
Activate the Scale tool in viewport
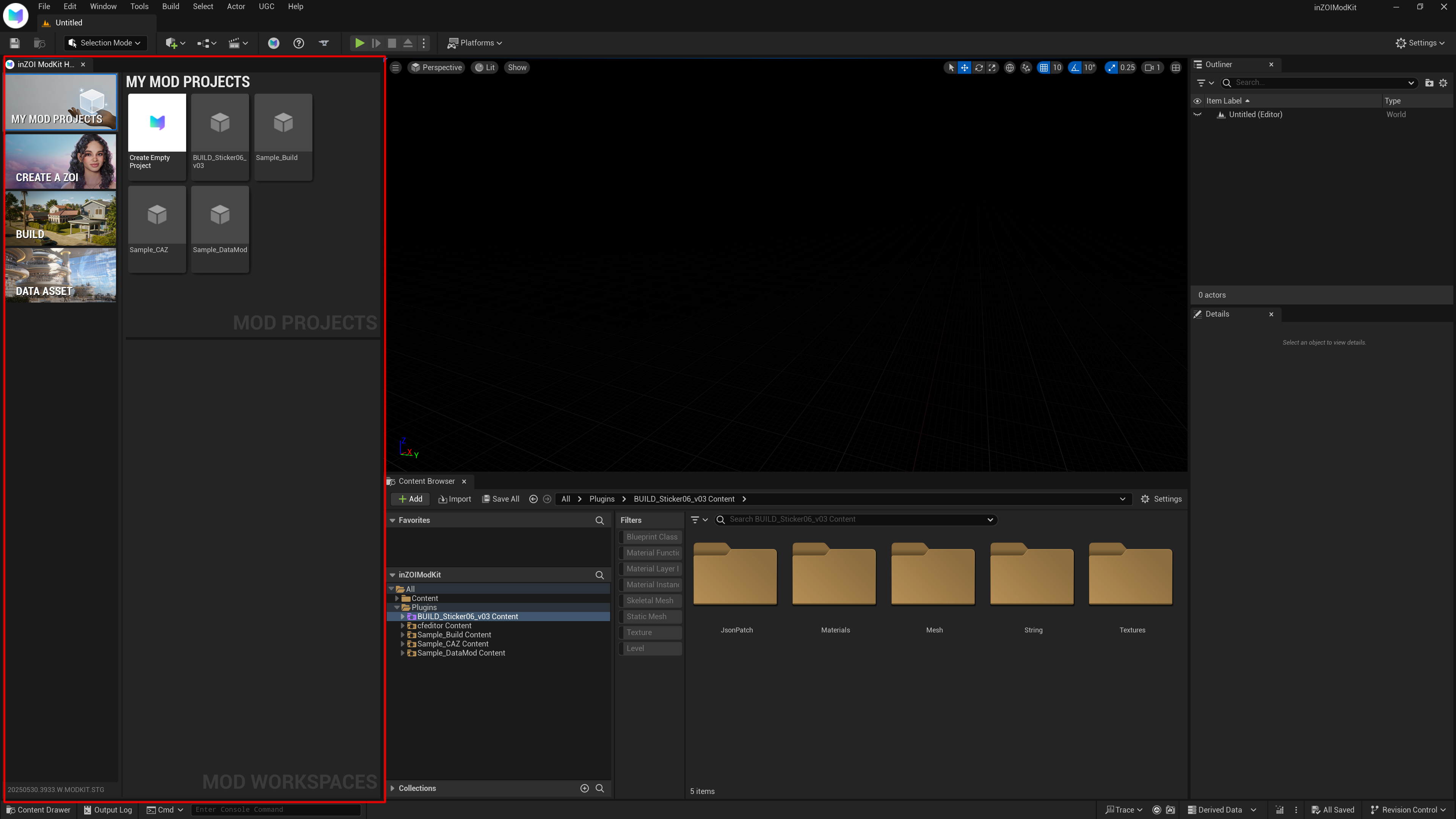(x=993, y=67)
